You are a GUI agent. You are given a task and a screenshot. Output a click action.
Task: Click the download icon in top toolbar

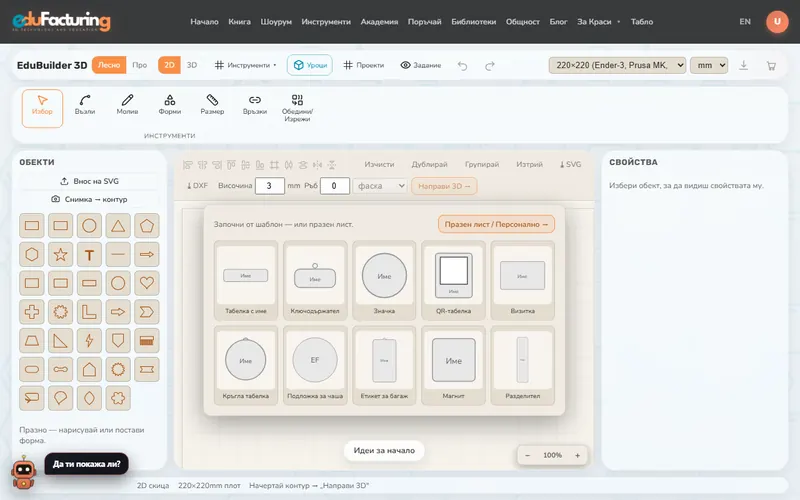coord(743,65)
